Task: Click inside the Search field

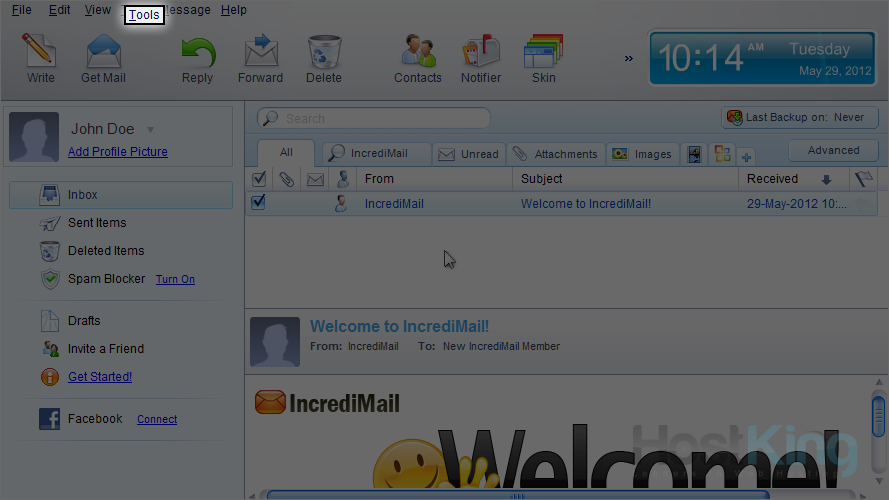Action: tap(380, 118)
